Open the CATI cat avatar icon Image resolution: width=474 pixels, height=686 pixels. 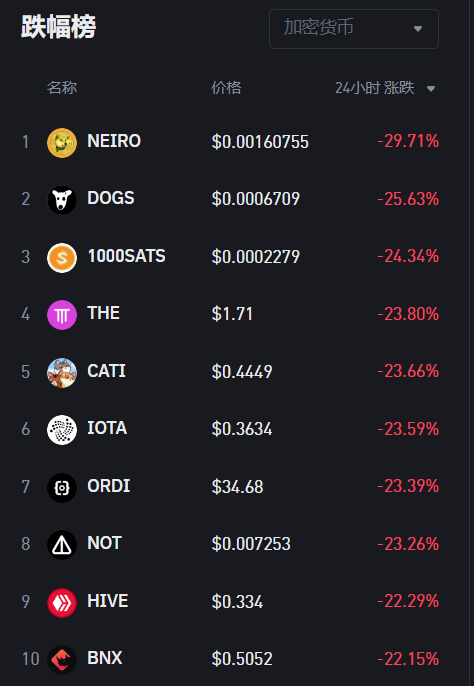(x=62, y=373)
